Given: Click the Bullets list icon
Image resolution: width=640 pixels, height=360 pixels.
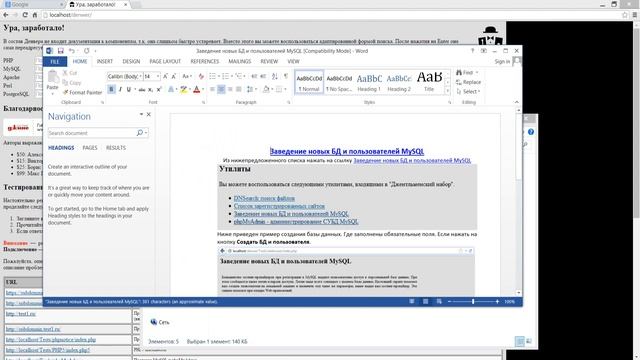Looking at the screenshot, I should point(212,76).
